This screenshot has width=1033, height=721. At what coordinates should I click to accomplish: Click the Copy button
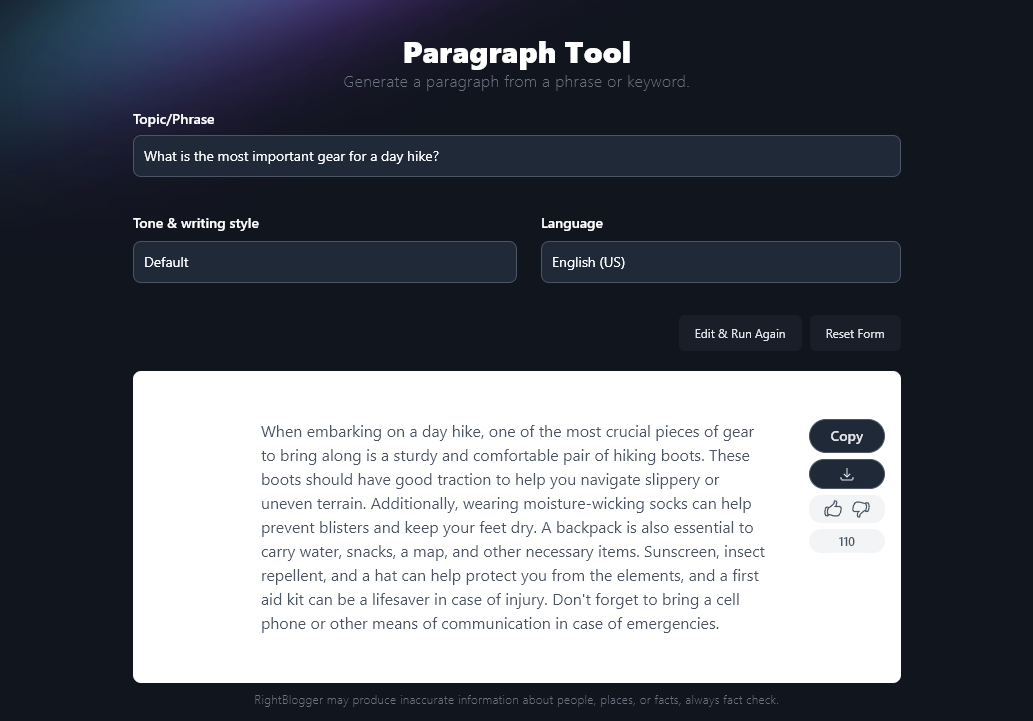click(846, 436)
